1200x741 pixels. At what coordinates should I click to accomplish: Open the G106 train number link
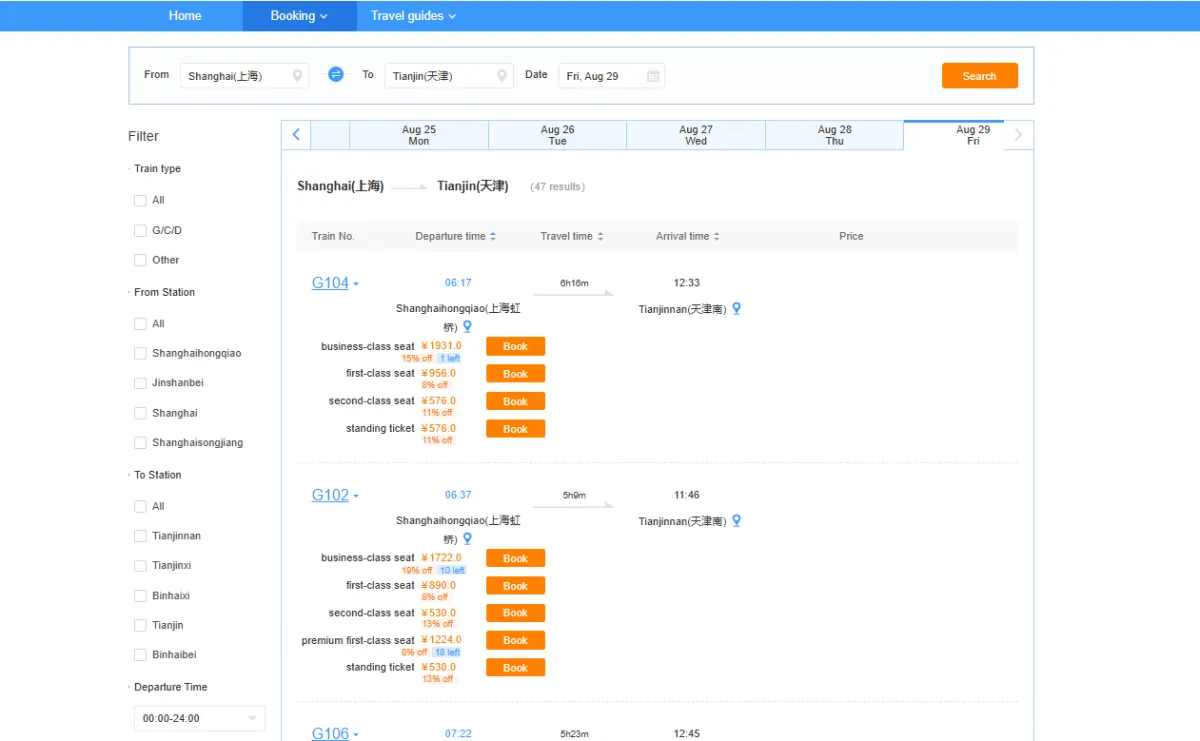pyautogui.click(x=330, y=734)
